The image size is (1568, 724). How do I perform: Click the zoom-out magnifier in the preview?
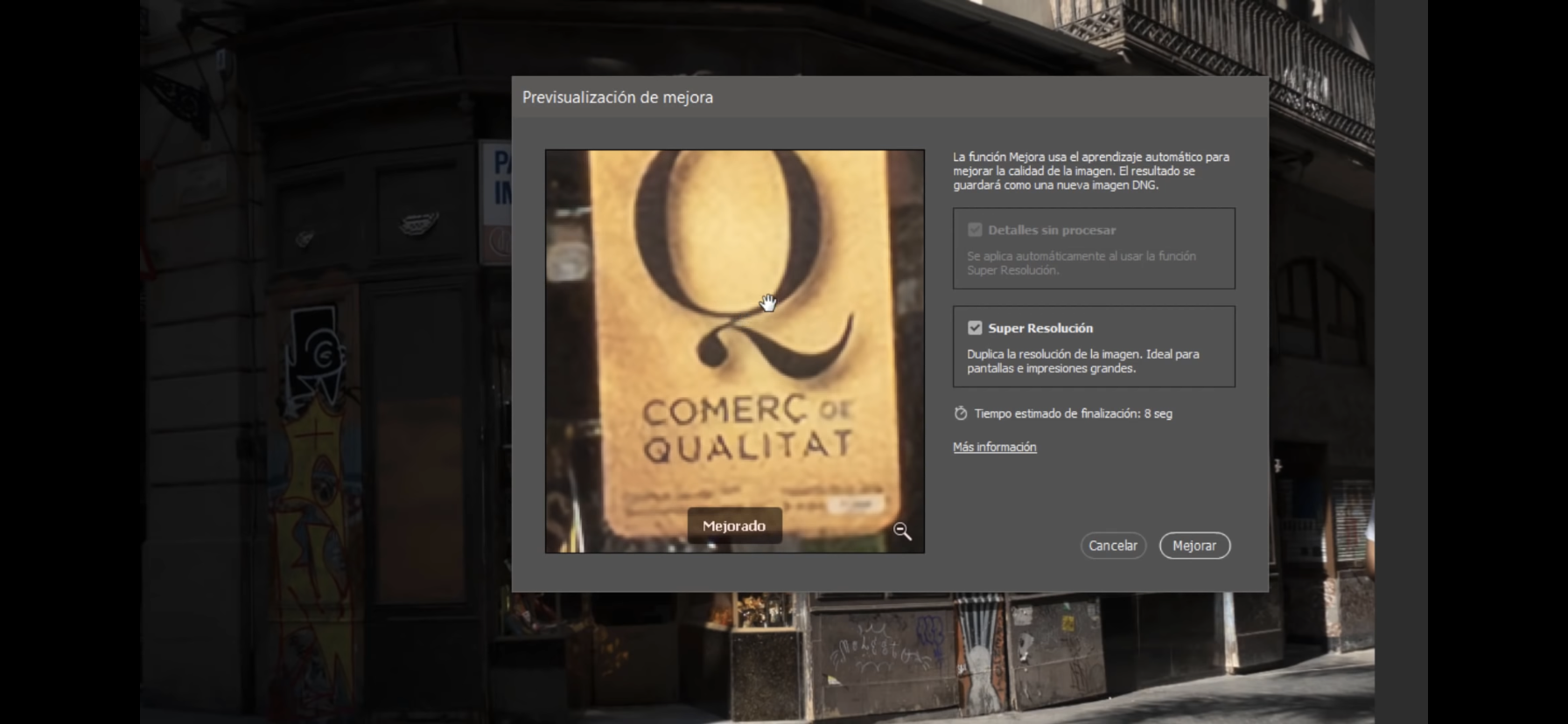click(902, 532)
